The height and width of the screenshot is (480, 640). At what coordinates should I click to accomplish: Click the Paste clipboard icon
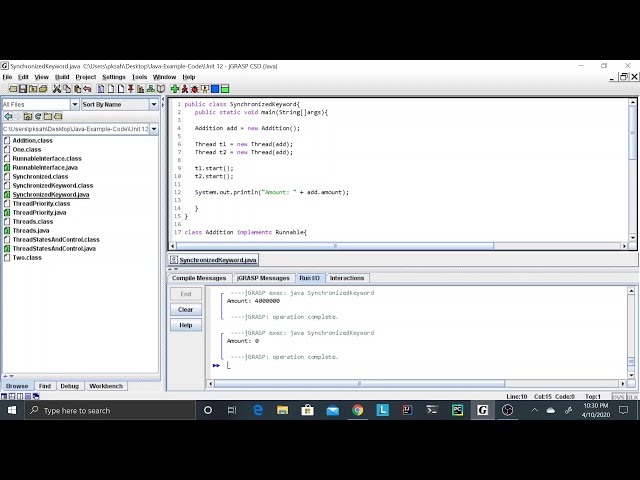click(x=77, y=89)
